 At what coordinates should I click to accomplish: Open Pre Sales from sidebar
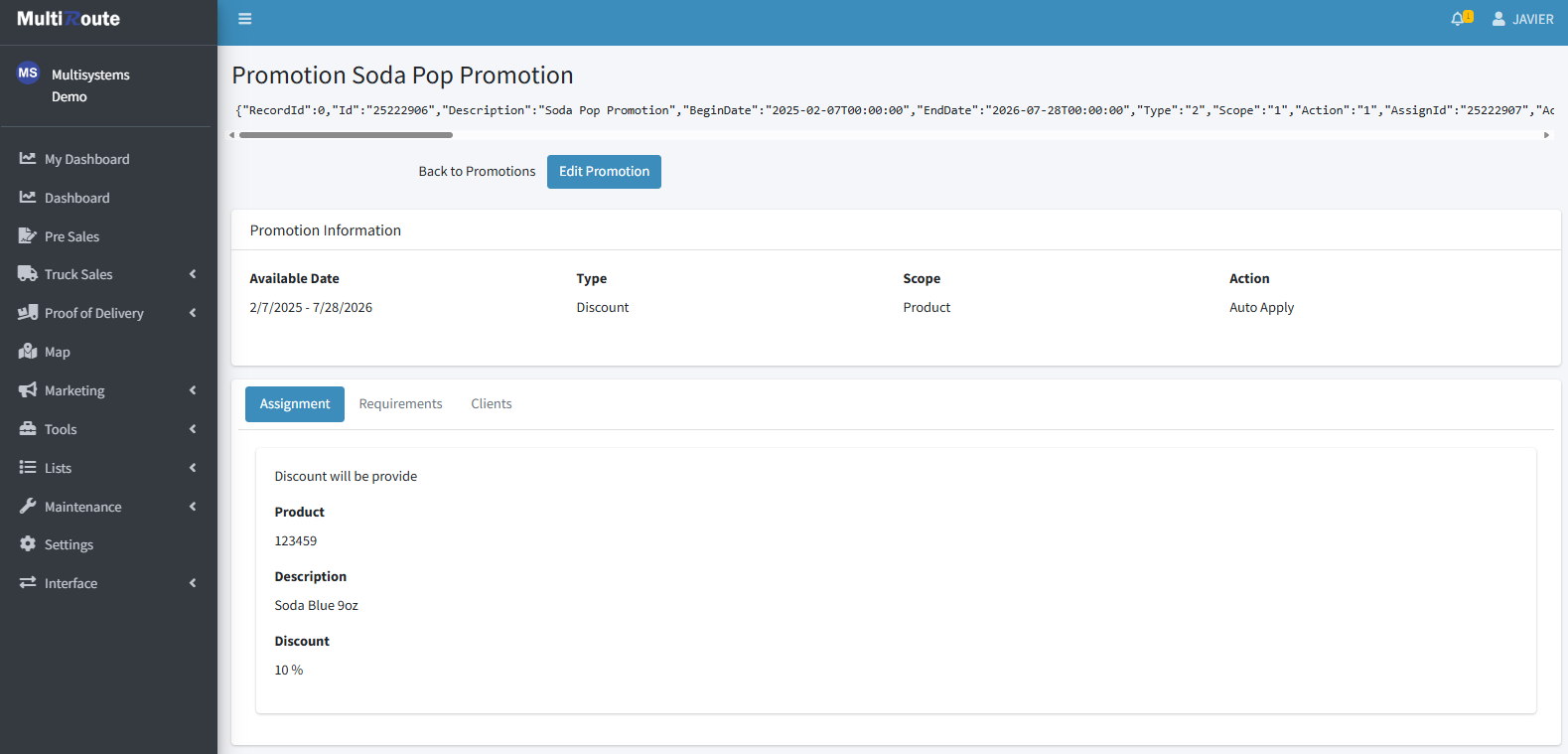point(71,236)
